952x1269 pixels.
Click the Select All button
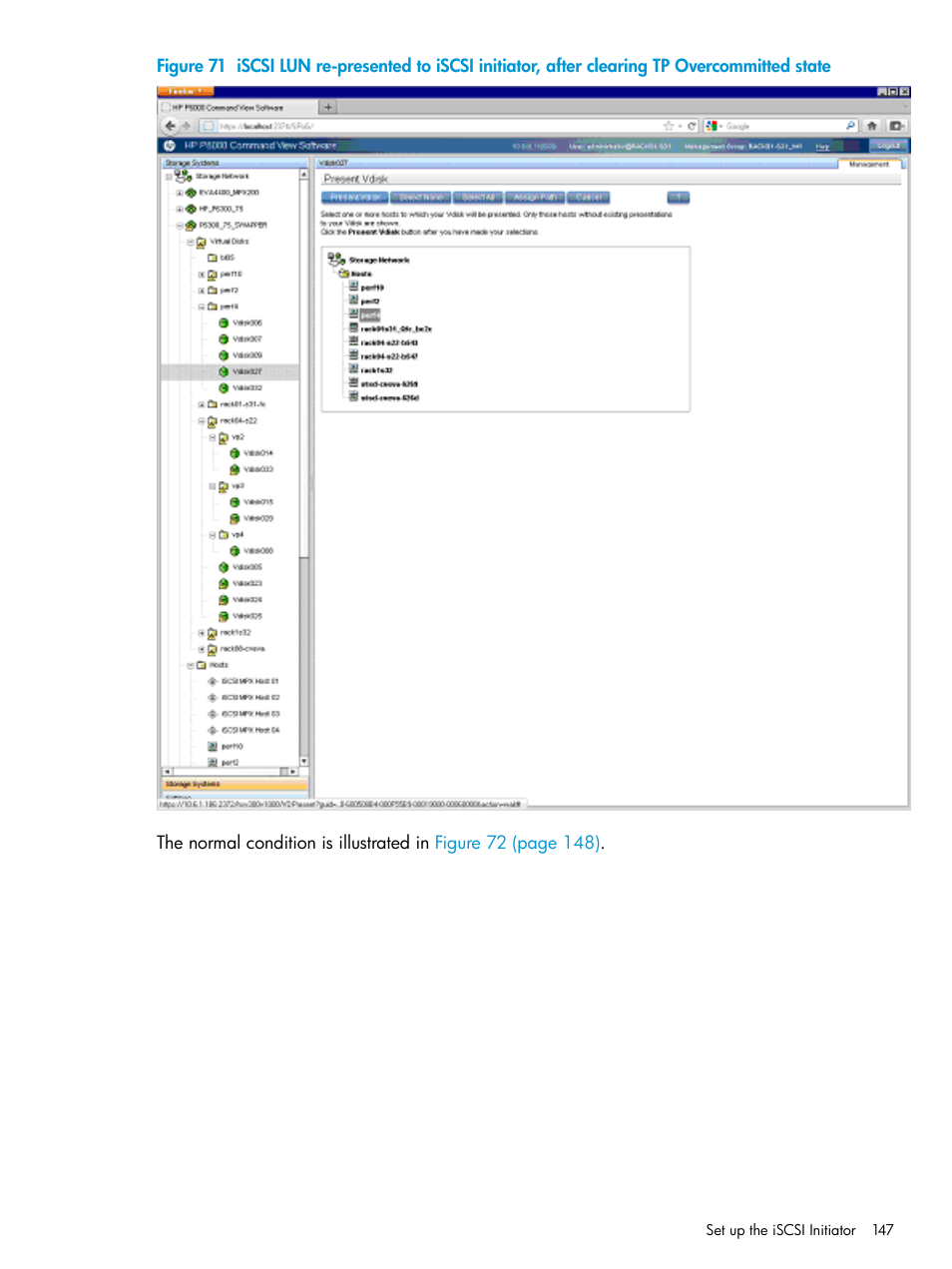[479, 198]
